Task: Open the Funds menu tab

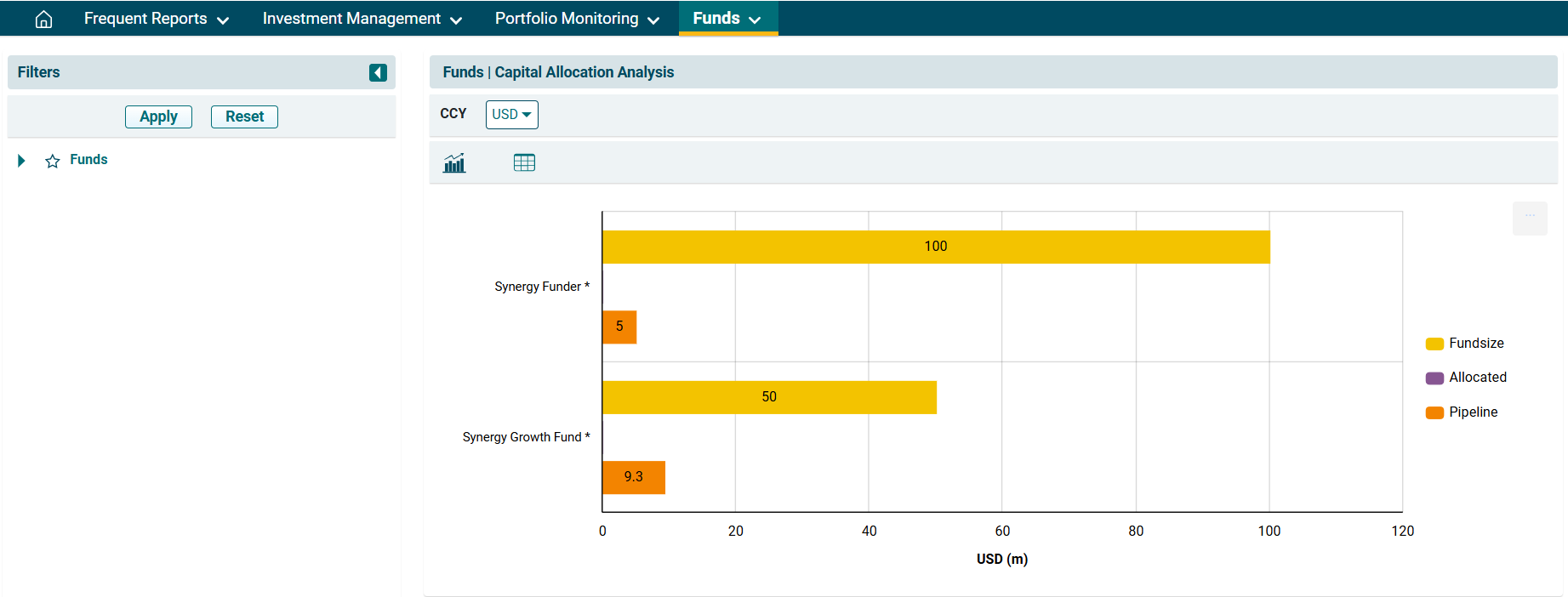Action: 727,19
